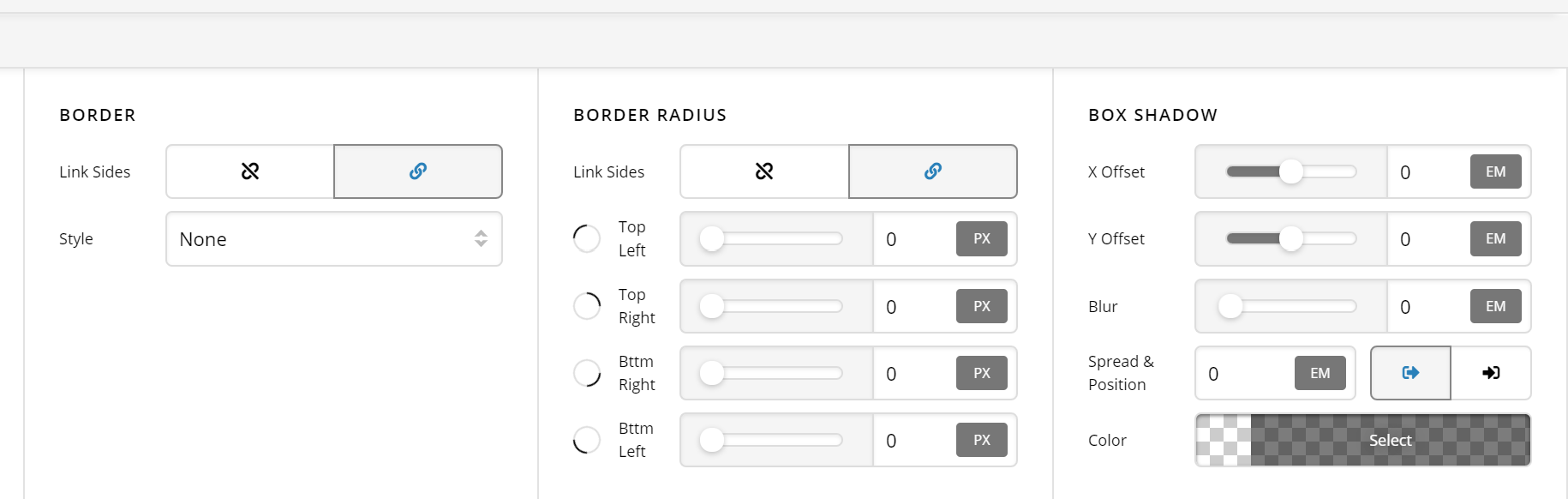Link the Border sides with chain icon
The height and width of the screenshot is (499, 1568).
[x=418, y=171]
